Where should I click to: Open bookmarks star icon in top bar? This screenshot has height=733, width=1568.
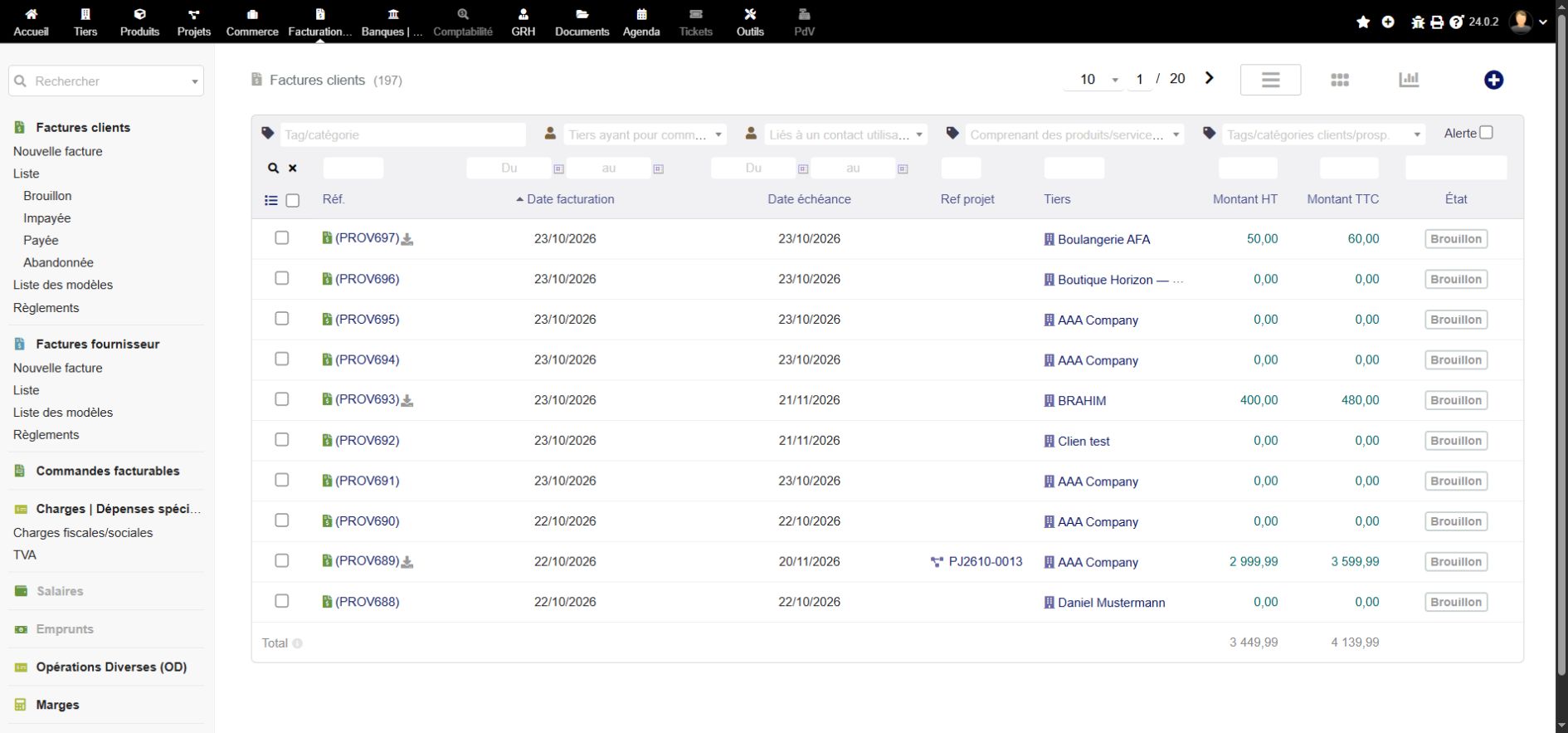coord(1363,22)
